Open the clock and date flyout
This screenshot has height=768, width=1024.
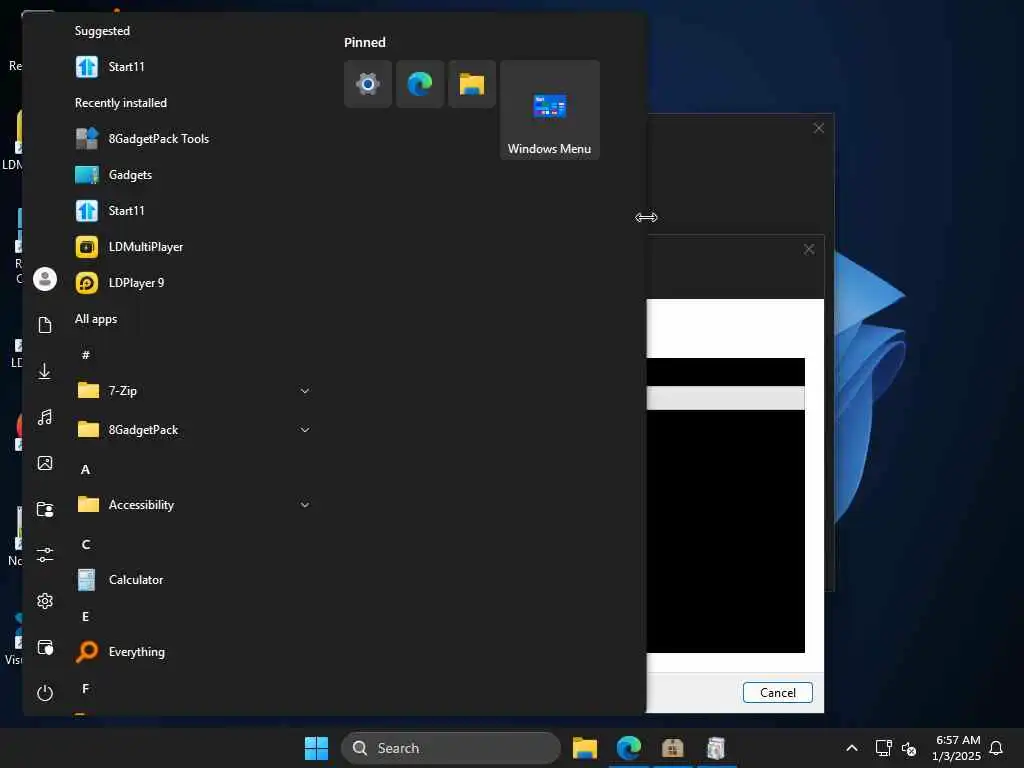click(957, 748)
